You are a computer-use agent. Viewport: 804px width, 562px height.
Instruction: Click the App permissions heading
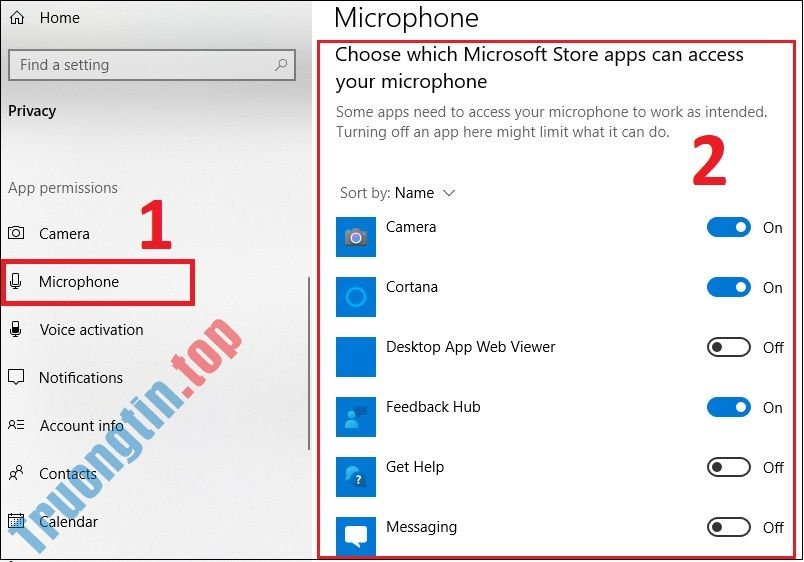pyautogui.click(x=63, y=188)
